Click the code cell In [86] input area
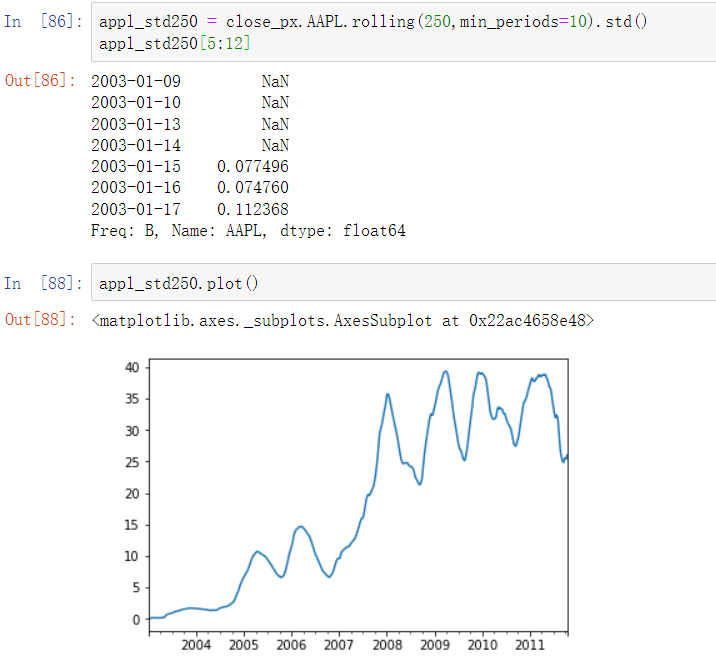Screen dimensions: 716x662 (404, 32)
